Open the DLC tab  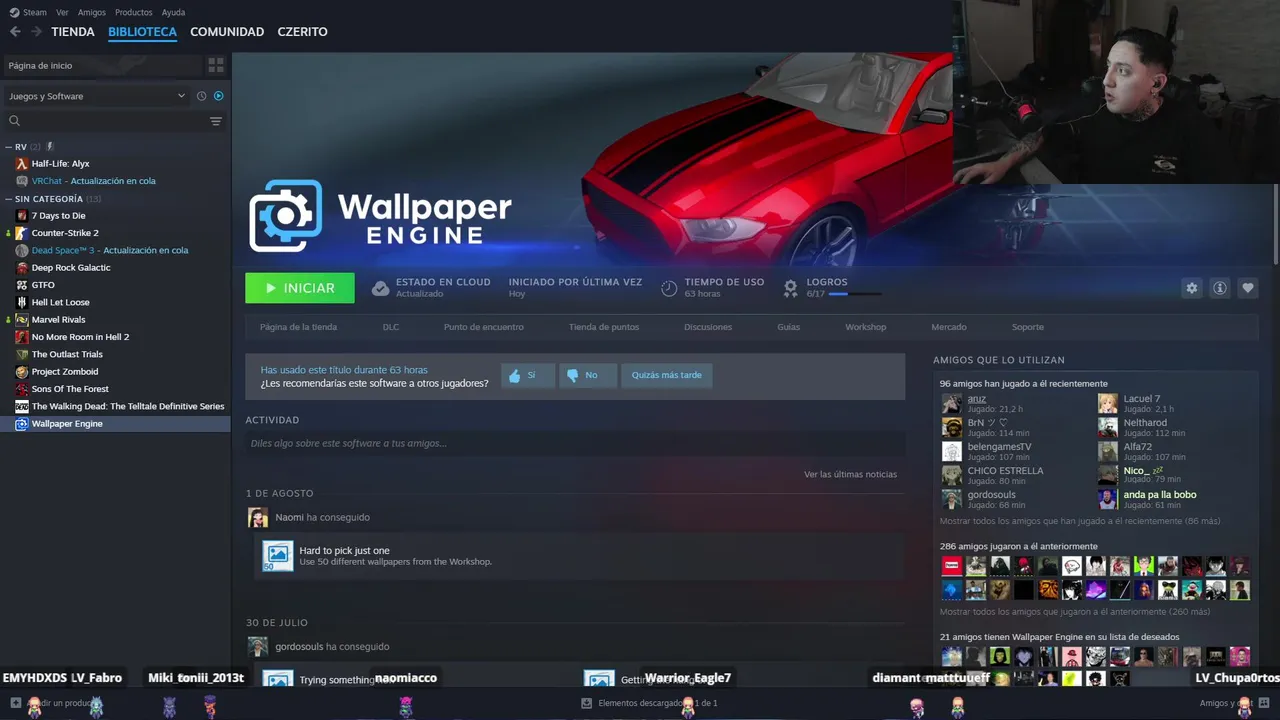click(x=391, y=327)
